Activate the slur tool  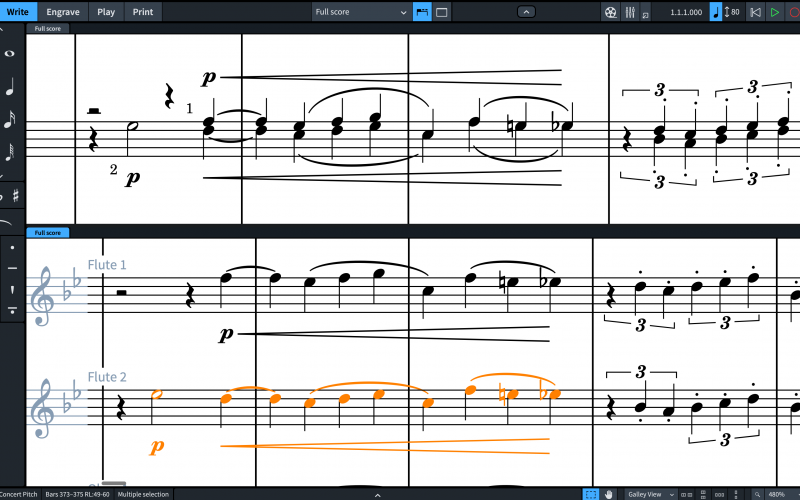[x=5, y=222]
